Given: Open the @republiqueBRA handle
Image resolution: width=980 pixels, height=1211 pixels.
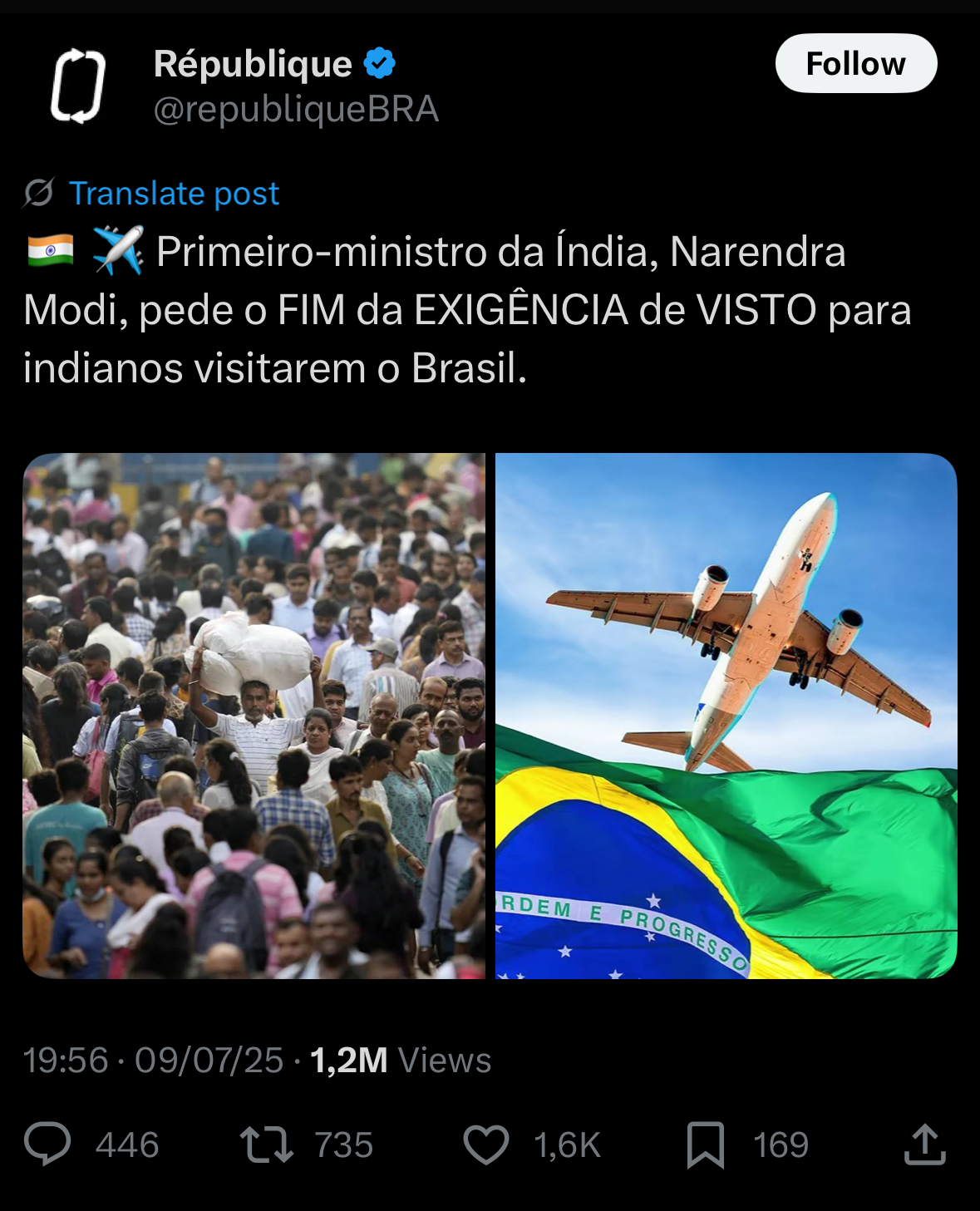Looking at the screenshot, I should pos(296,109).
